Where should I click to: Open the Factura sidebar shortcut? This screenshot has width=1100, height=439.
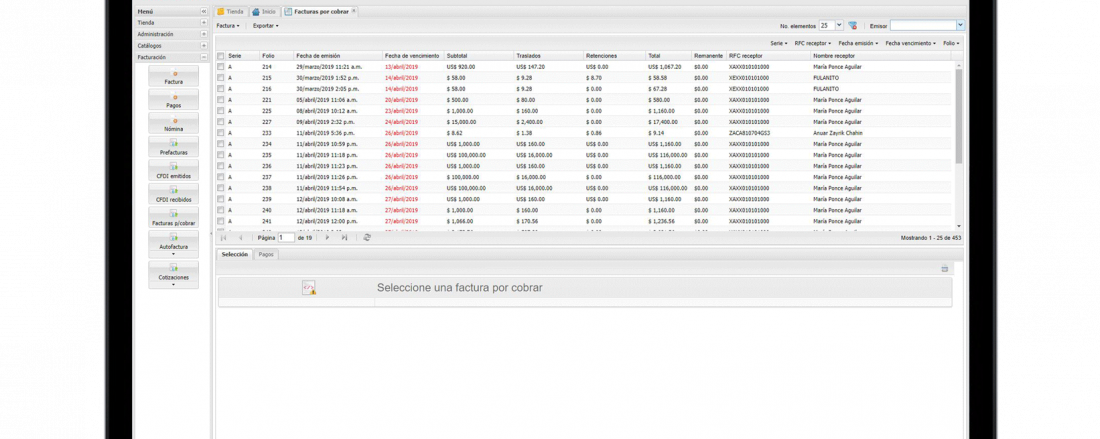[x=173, y=77]
